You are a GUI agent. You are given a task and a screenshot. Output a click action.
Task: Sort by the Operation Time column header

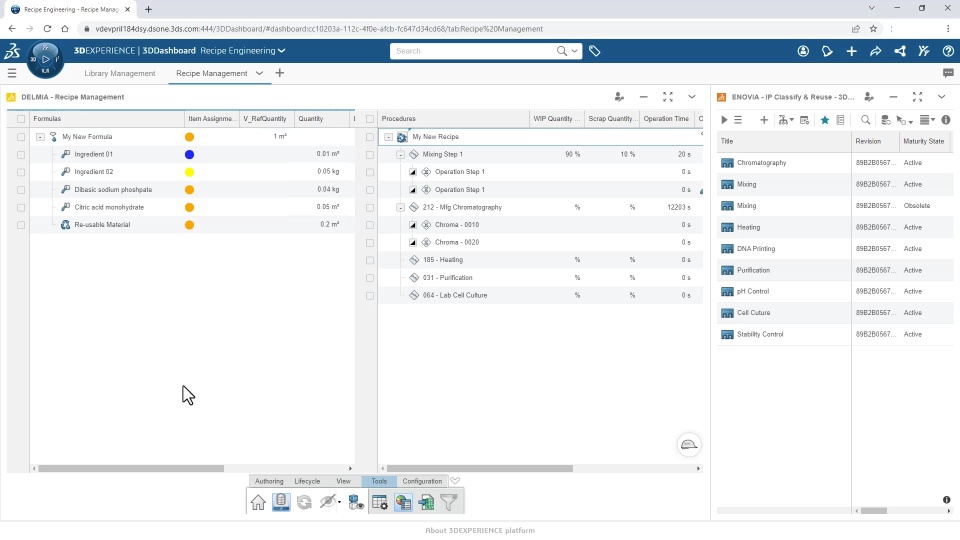666,119
